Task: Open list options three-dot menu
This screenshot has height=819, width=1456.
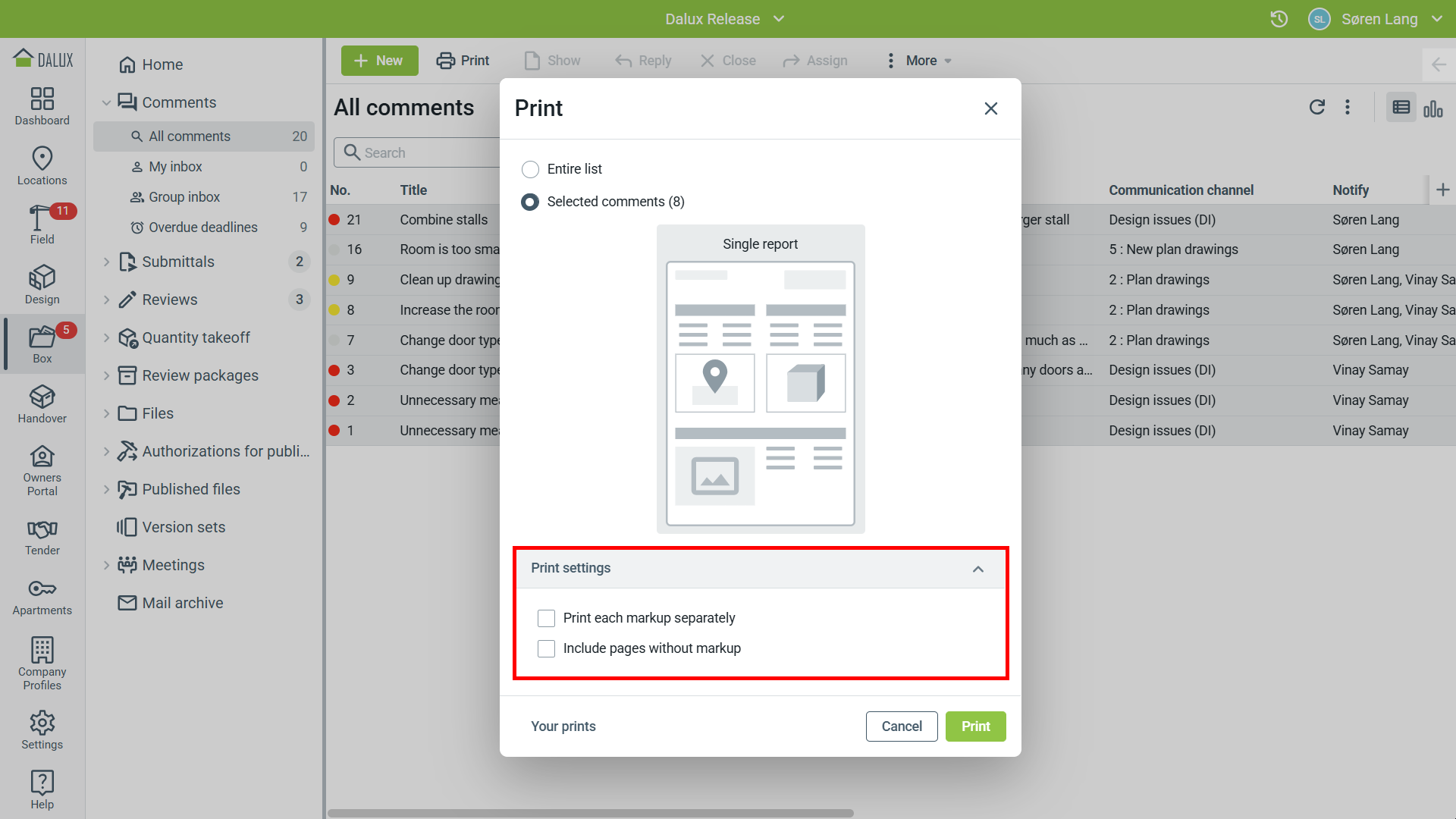Action: [x=1348, y=107]
